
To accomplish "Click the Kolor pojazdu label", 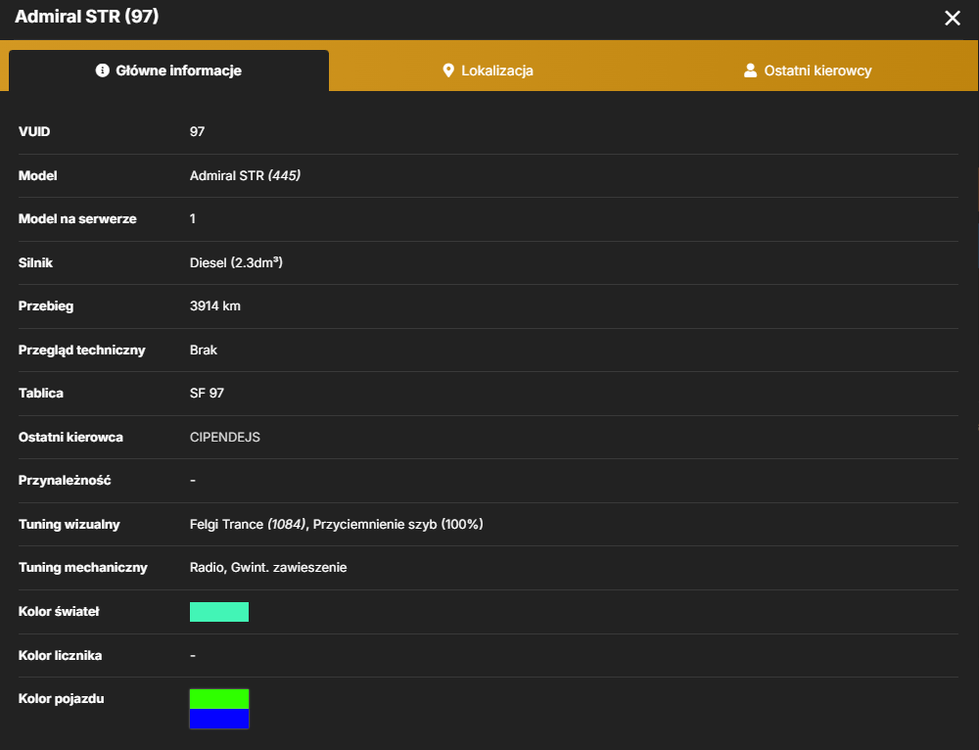I will coord(61,699).
